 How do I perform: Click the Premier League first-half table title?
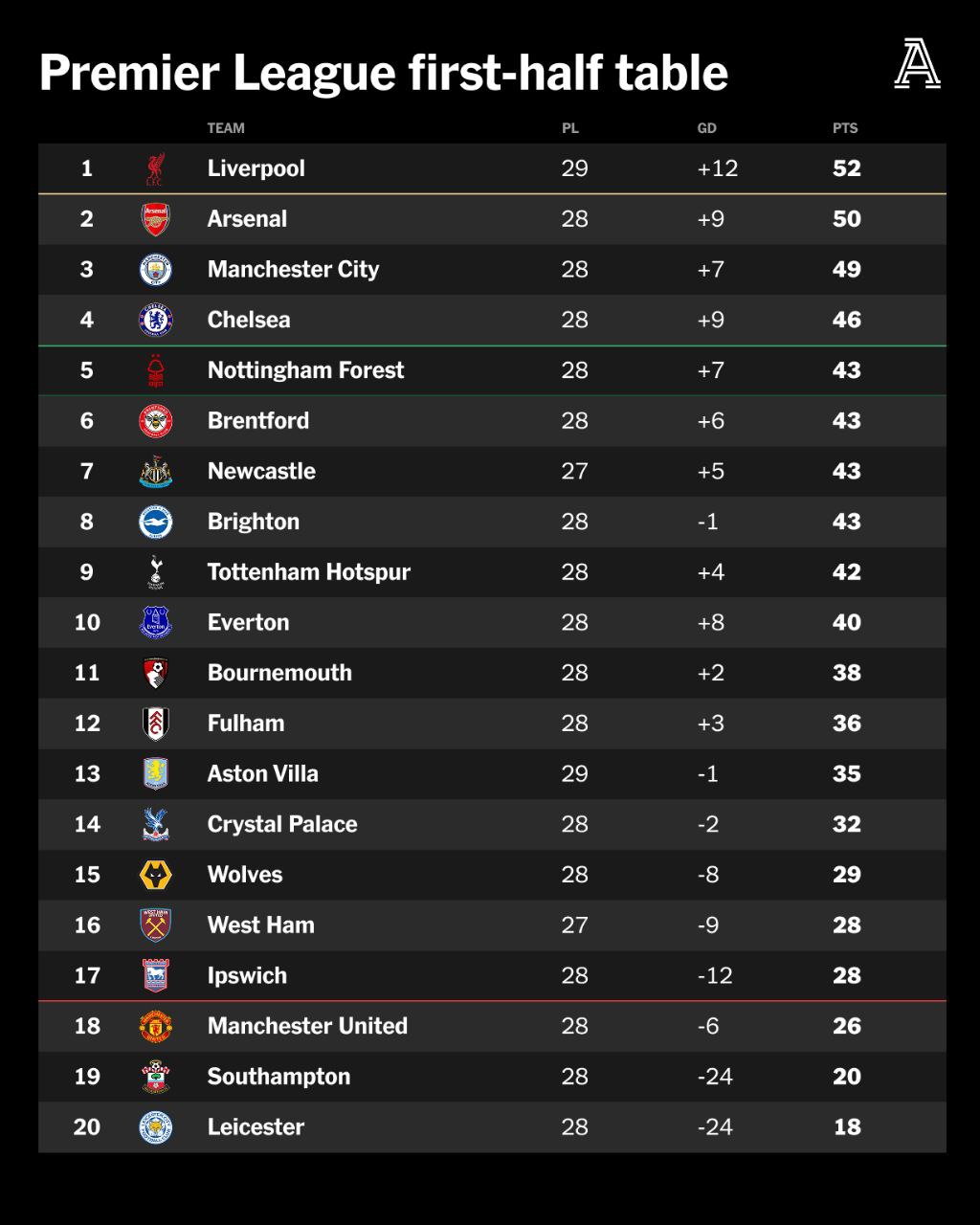[384, 73]
